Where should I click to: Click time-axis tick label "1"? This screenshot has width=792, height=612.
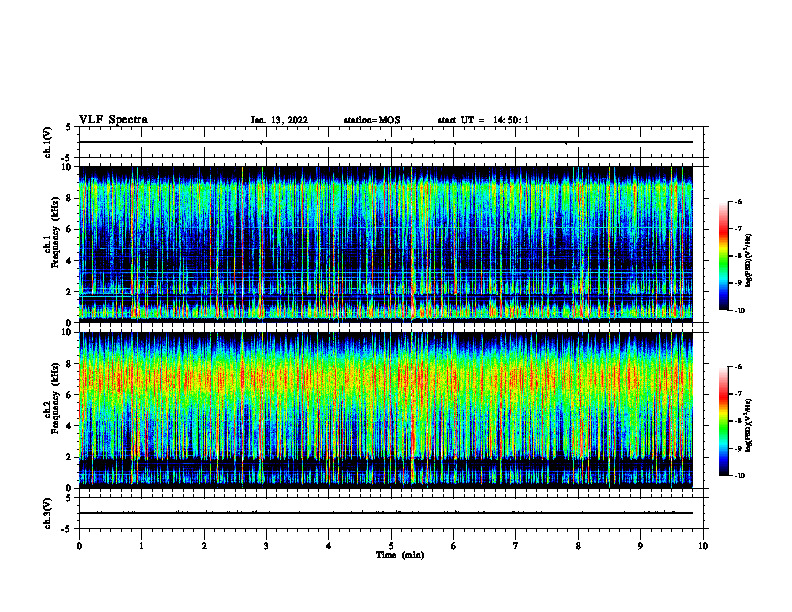[141, 546]
